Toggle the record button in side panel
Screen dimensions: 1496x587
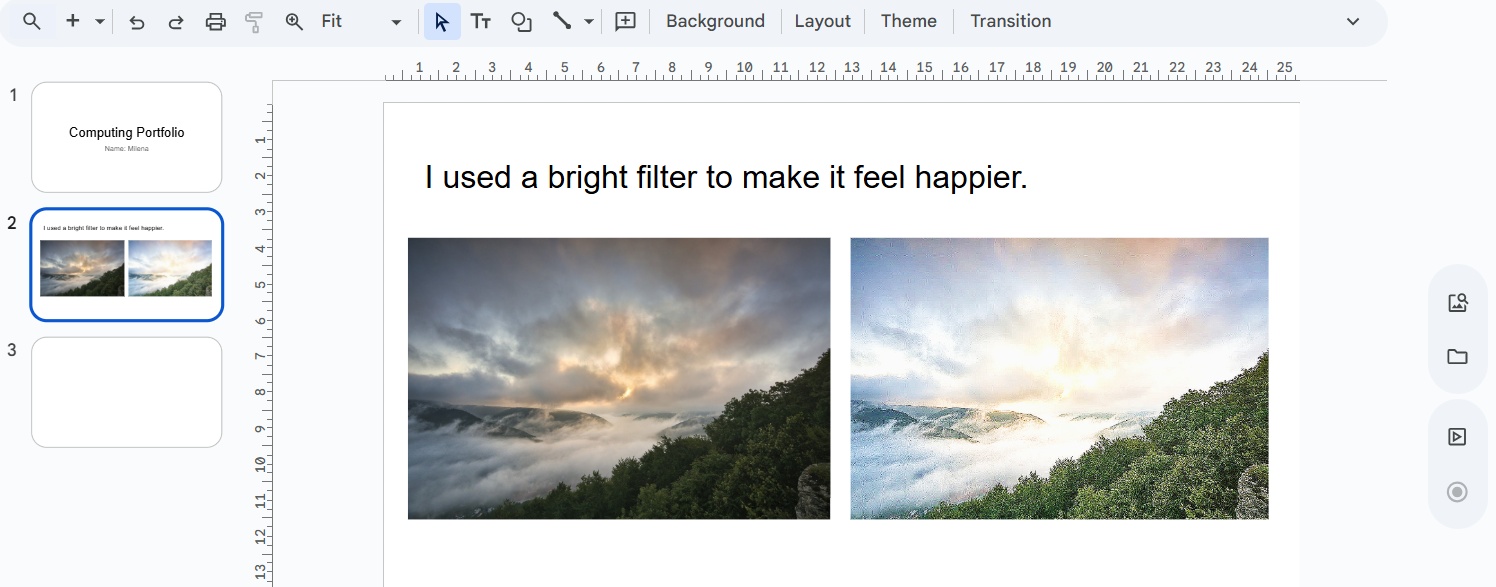pyautogui.click(x=1457, y=491)
